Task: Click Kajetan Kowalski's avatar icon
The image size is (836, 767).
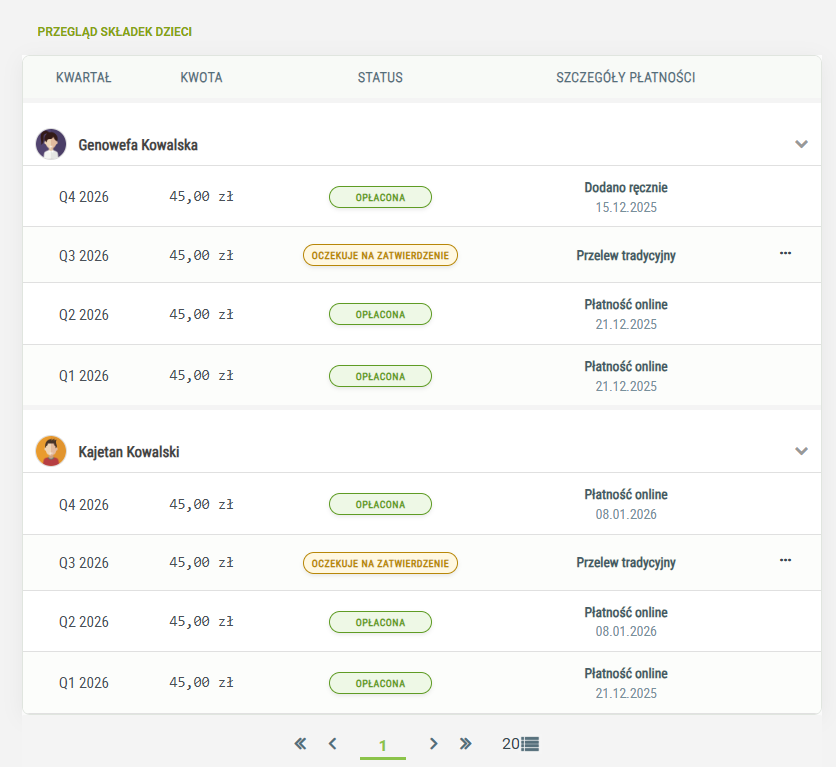Action: point(51,451)
